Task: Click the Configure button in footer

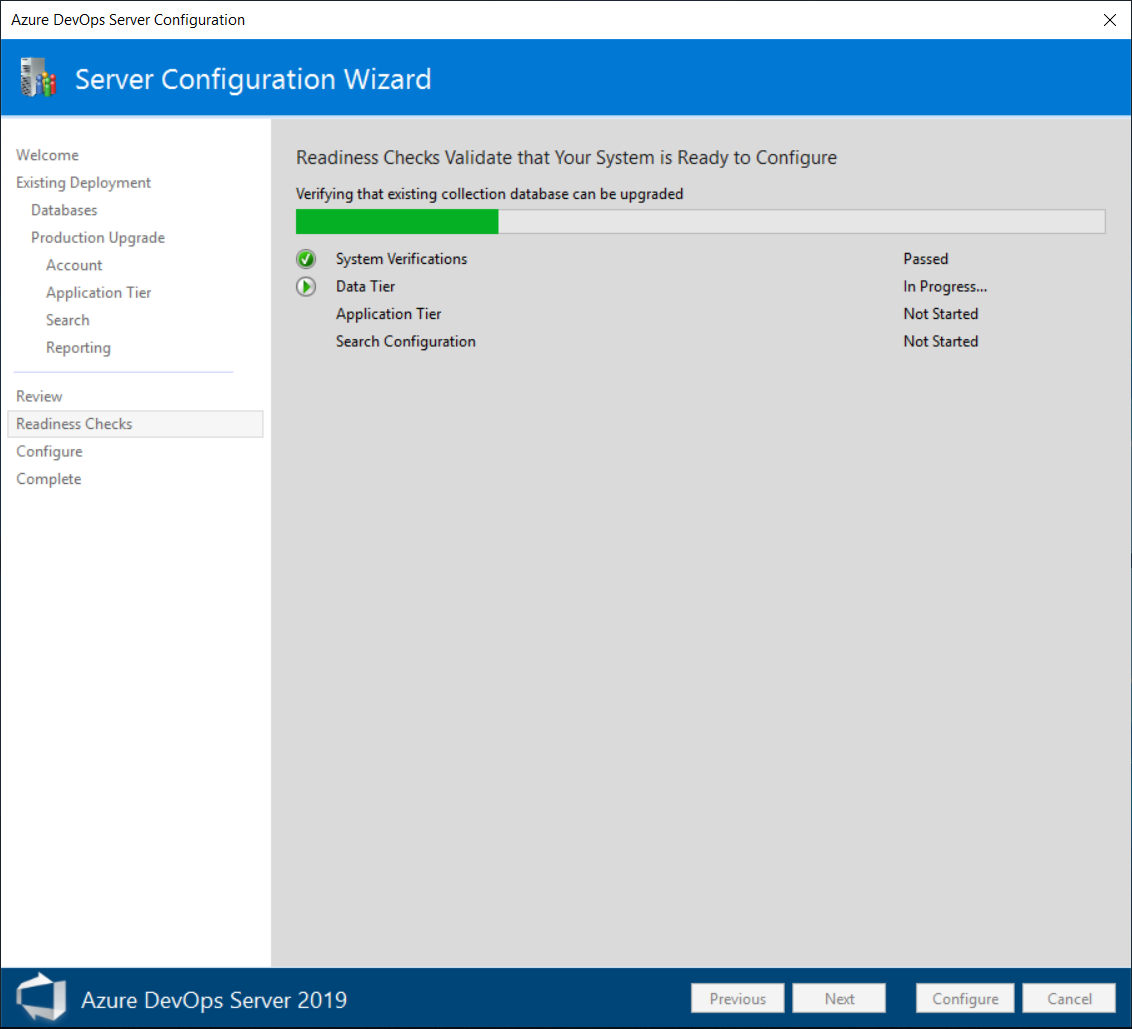Action: [965, 999]
